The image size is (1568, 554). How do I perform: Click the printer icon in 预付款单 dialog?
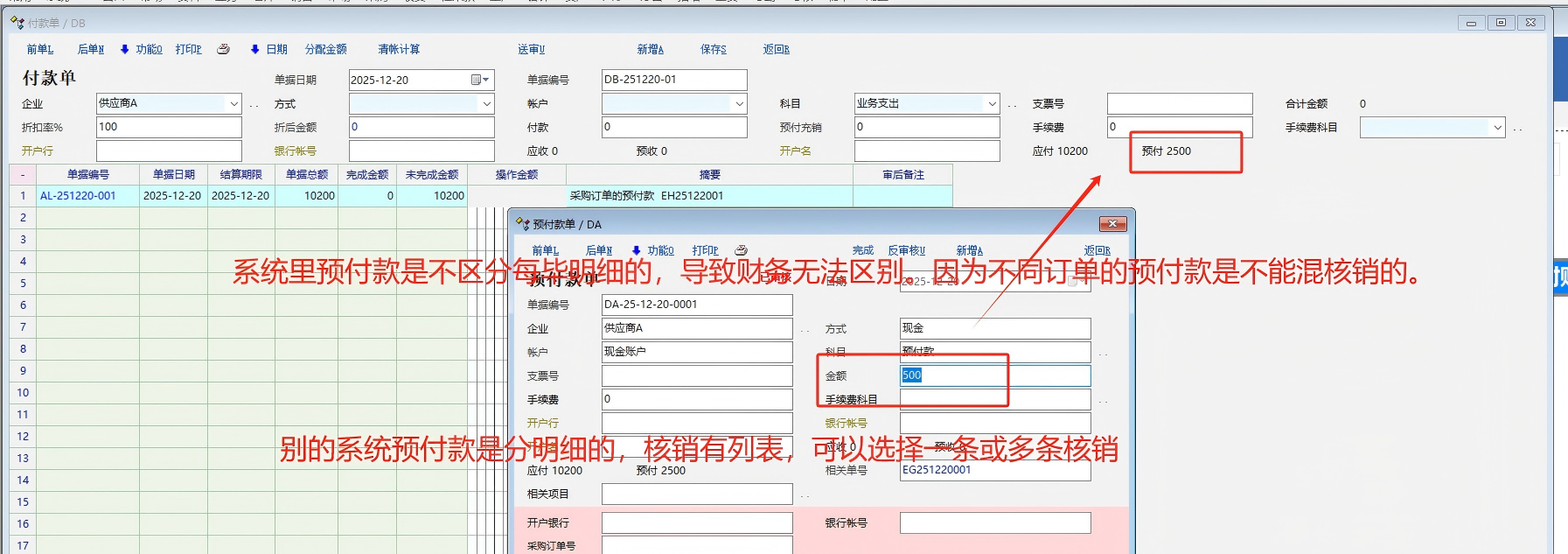click(741, 250)
